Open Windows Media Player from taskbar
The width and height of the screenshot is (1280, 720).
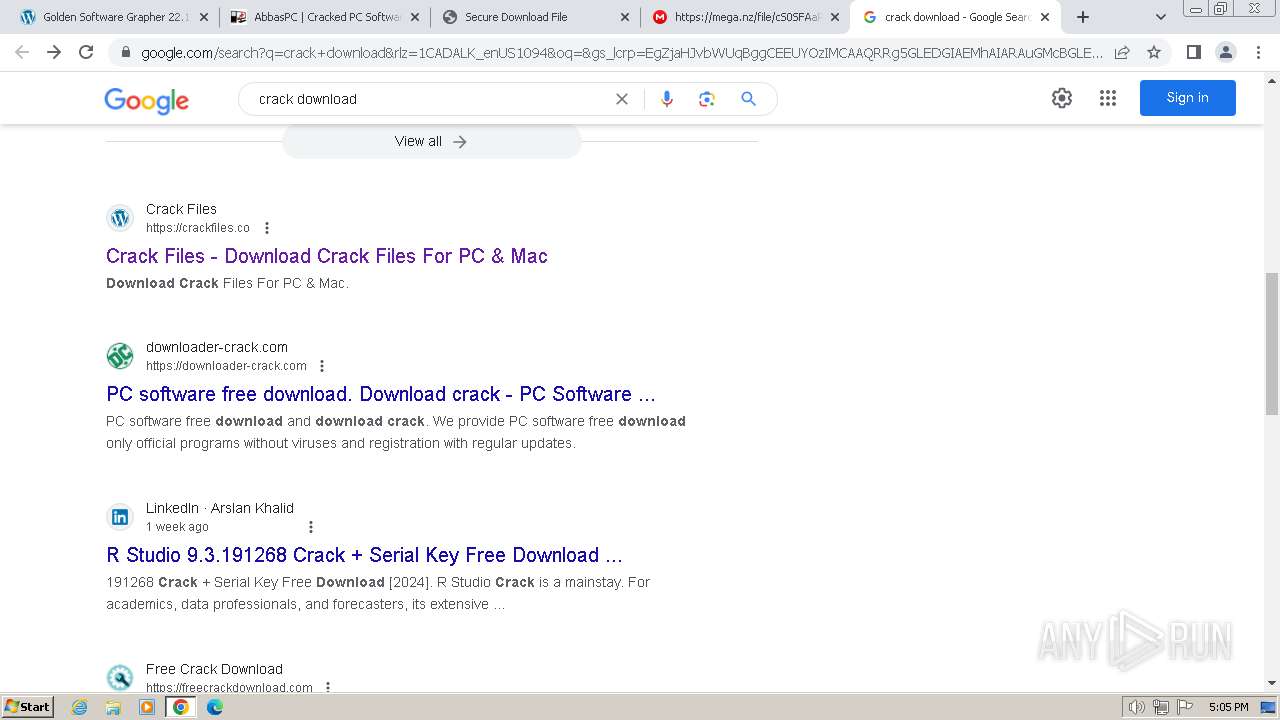click(147, 707)
